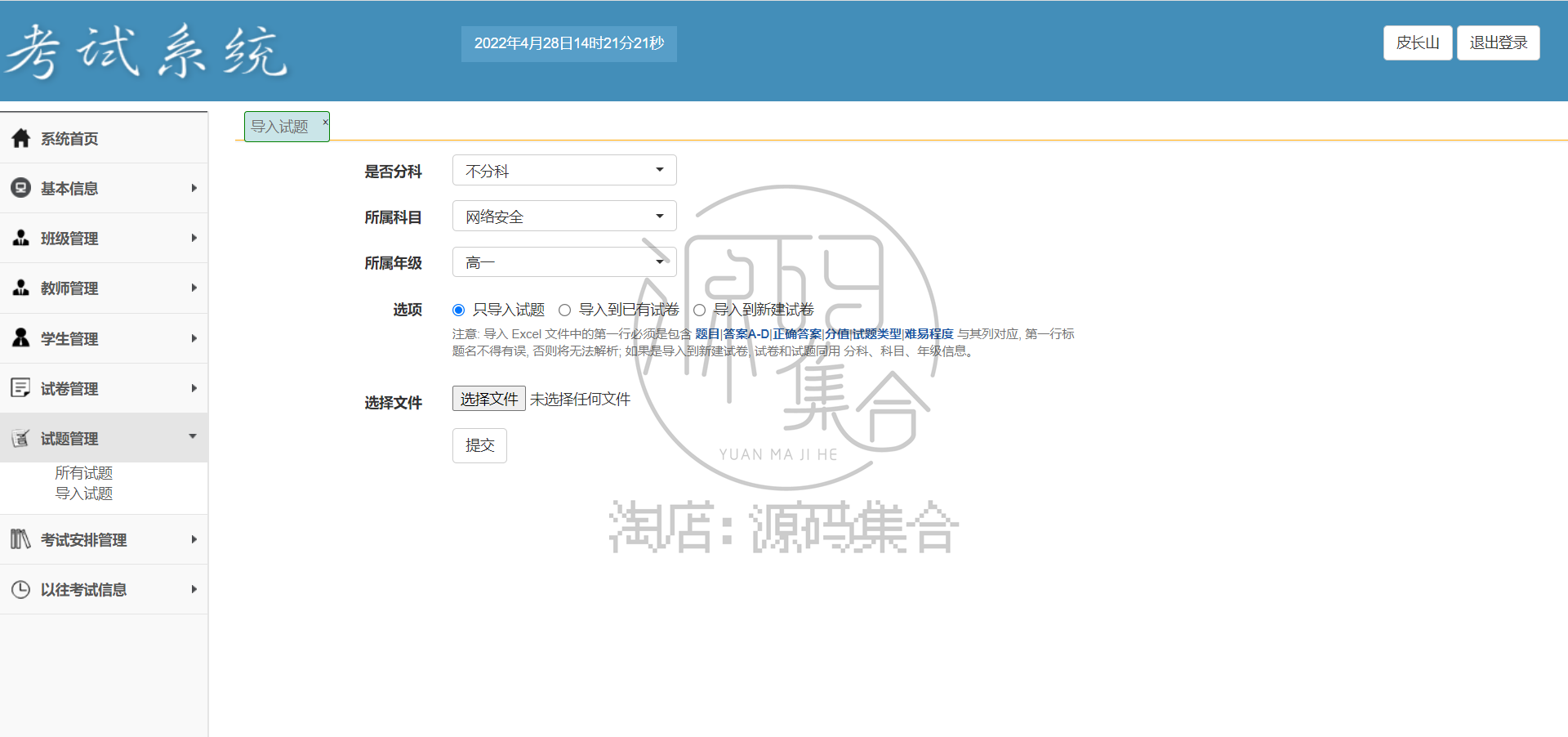Image resolution: width=1568 pixels, height=737 pixels.
Task: Open the 学生管理 sidebar menu
Action: point(104,338)
